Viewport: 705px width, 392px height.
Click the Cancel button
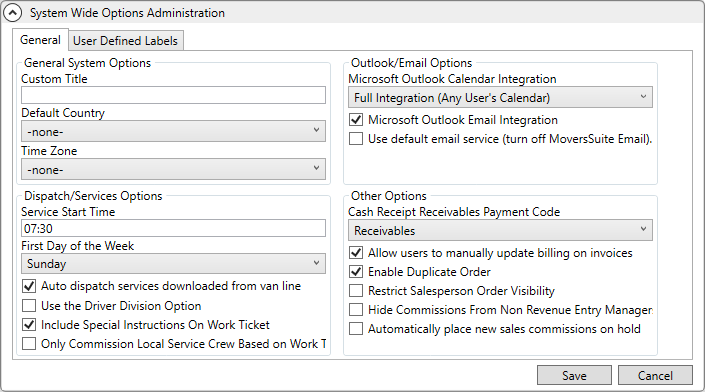[655, 375]
